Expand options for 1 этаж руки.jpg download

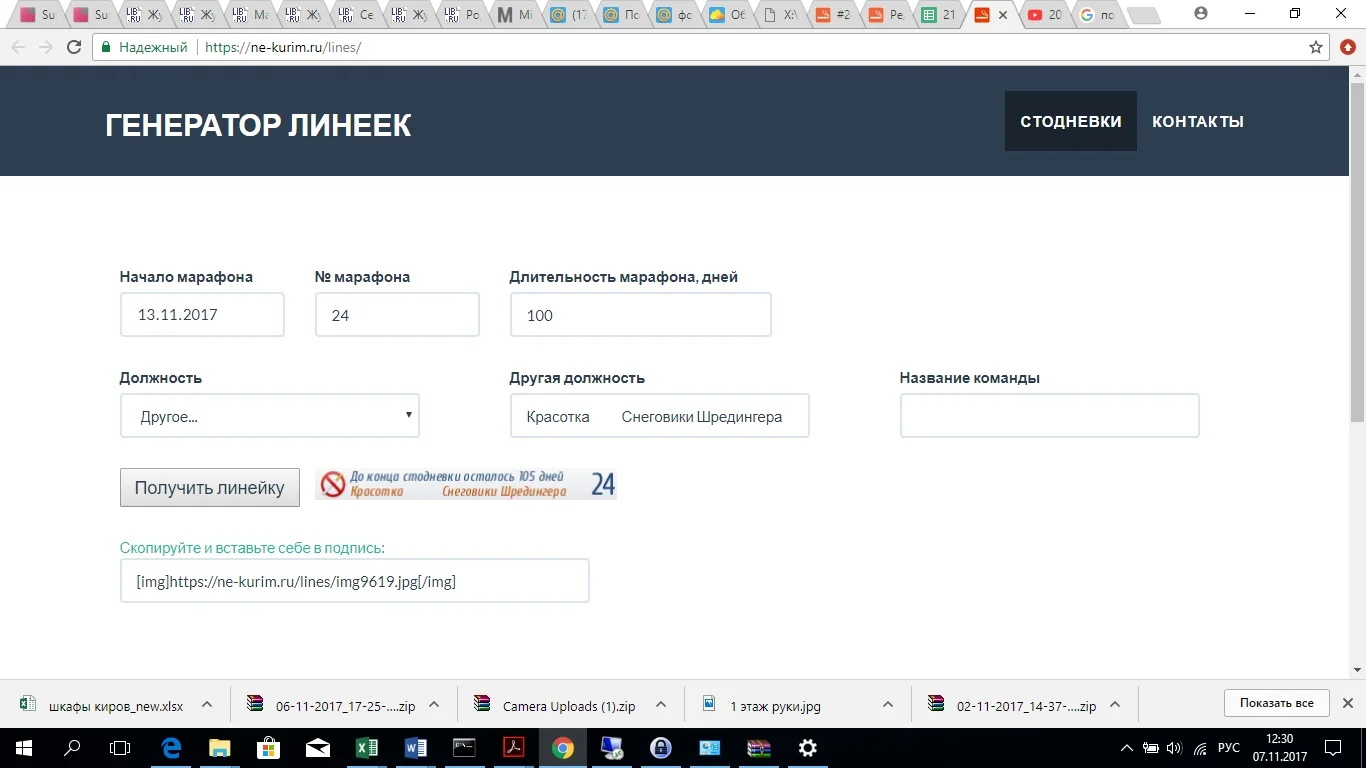coord(888,704)
